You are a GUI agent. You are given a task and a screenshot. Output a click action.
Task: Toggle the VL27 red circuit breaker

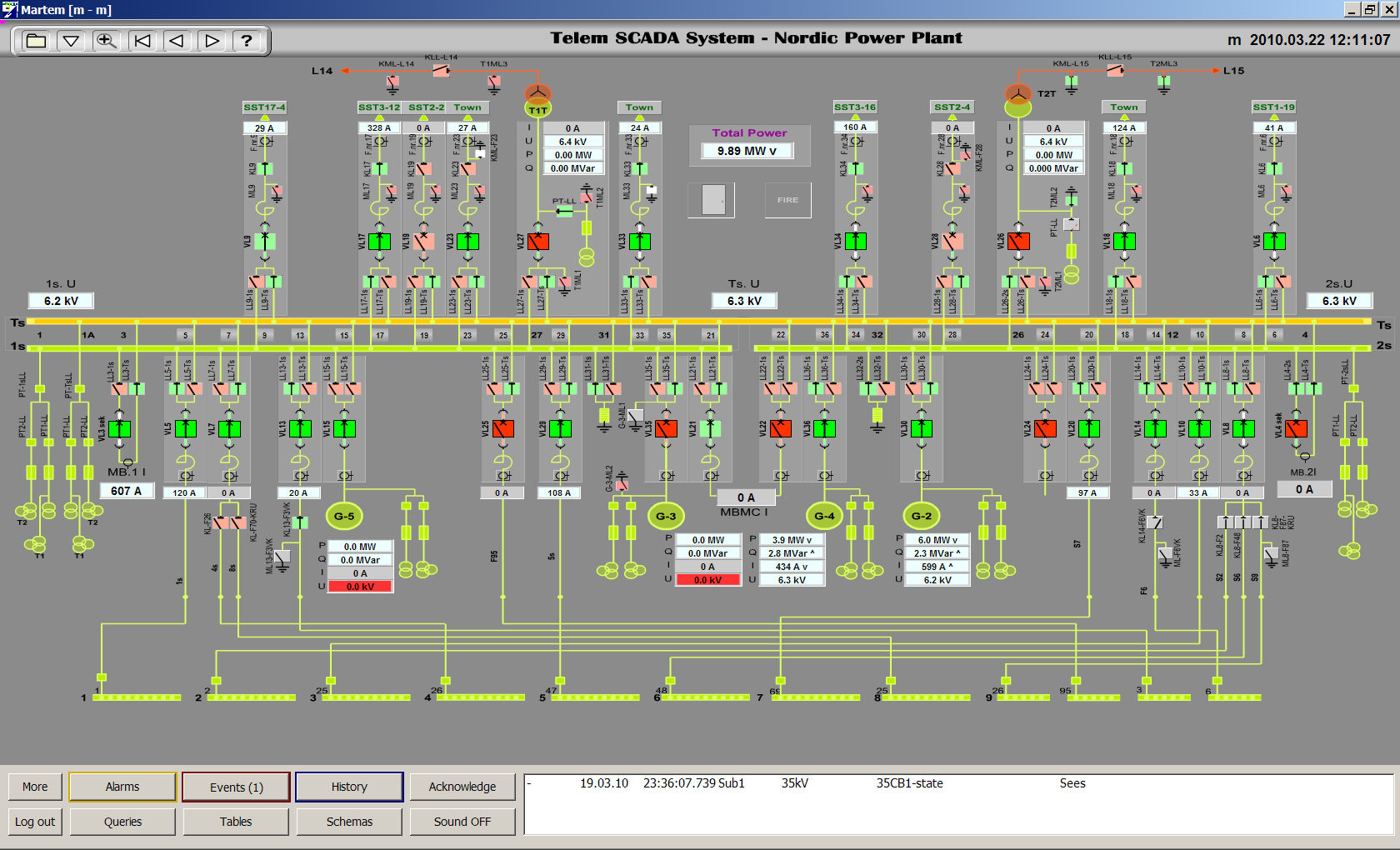(538, 242)
